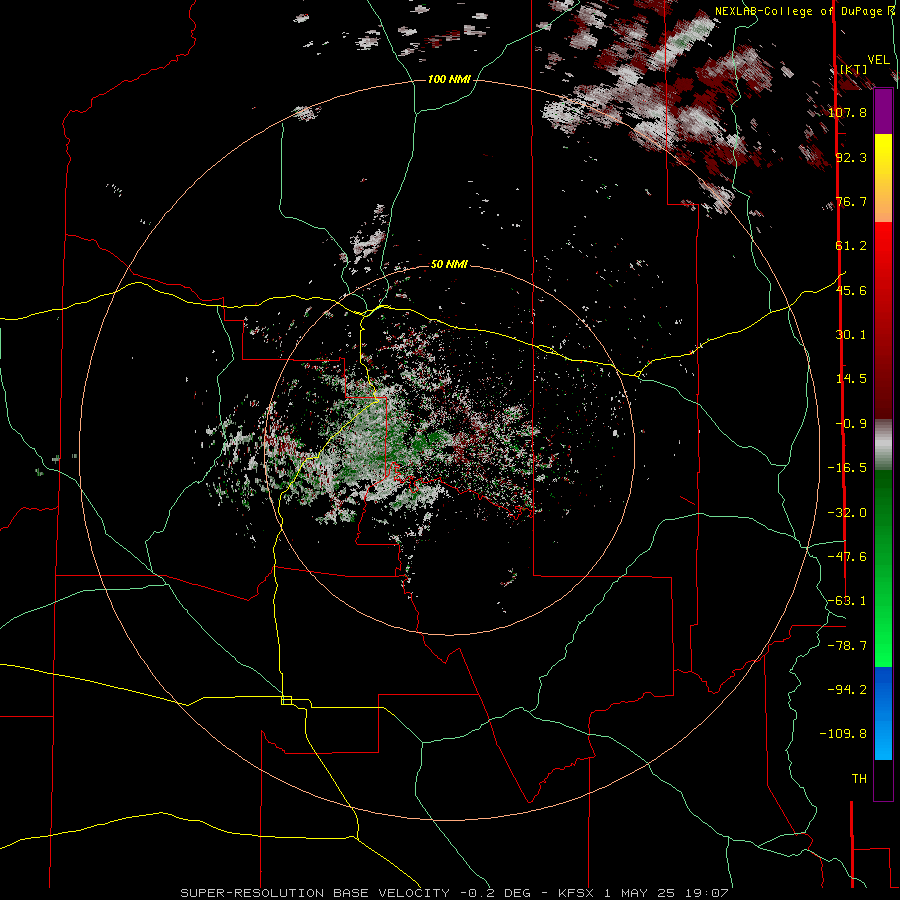Viewport: 900px width, 900px height.
Task: Select the green segment of velocity color bar
Action: 883,568
